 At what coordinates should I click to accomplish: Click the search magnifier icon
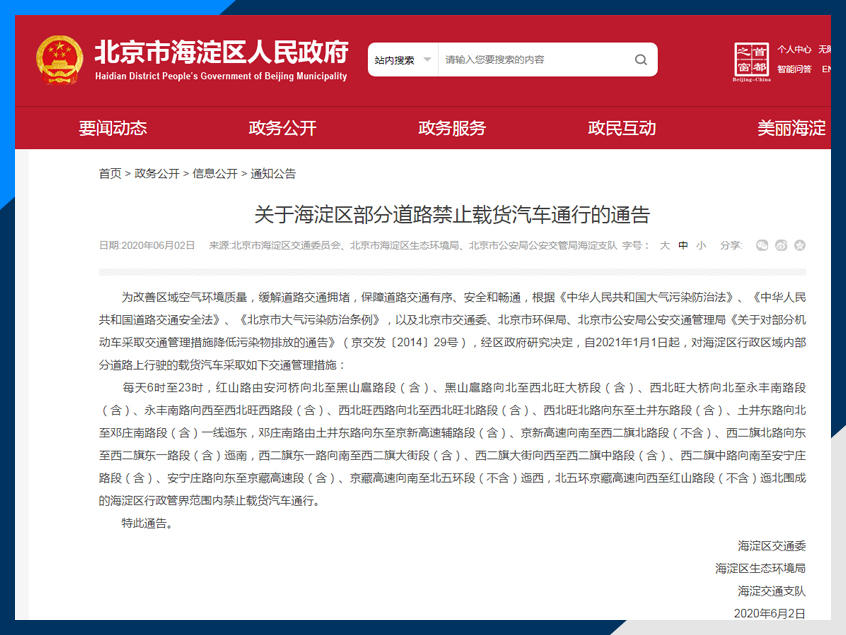640,59
